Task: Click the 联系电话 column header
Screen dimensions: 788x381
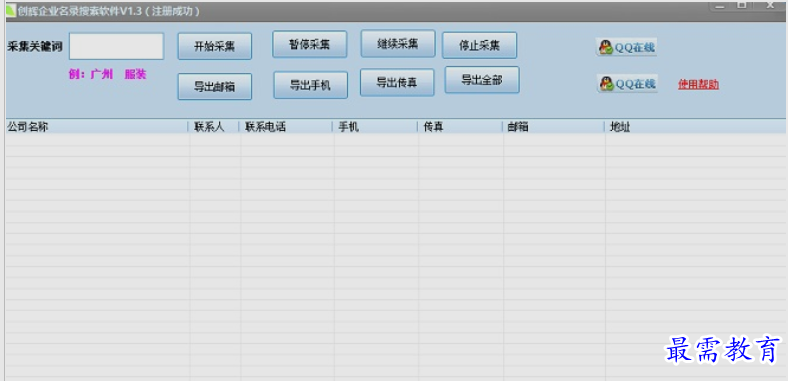Action: 286,127
